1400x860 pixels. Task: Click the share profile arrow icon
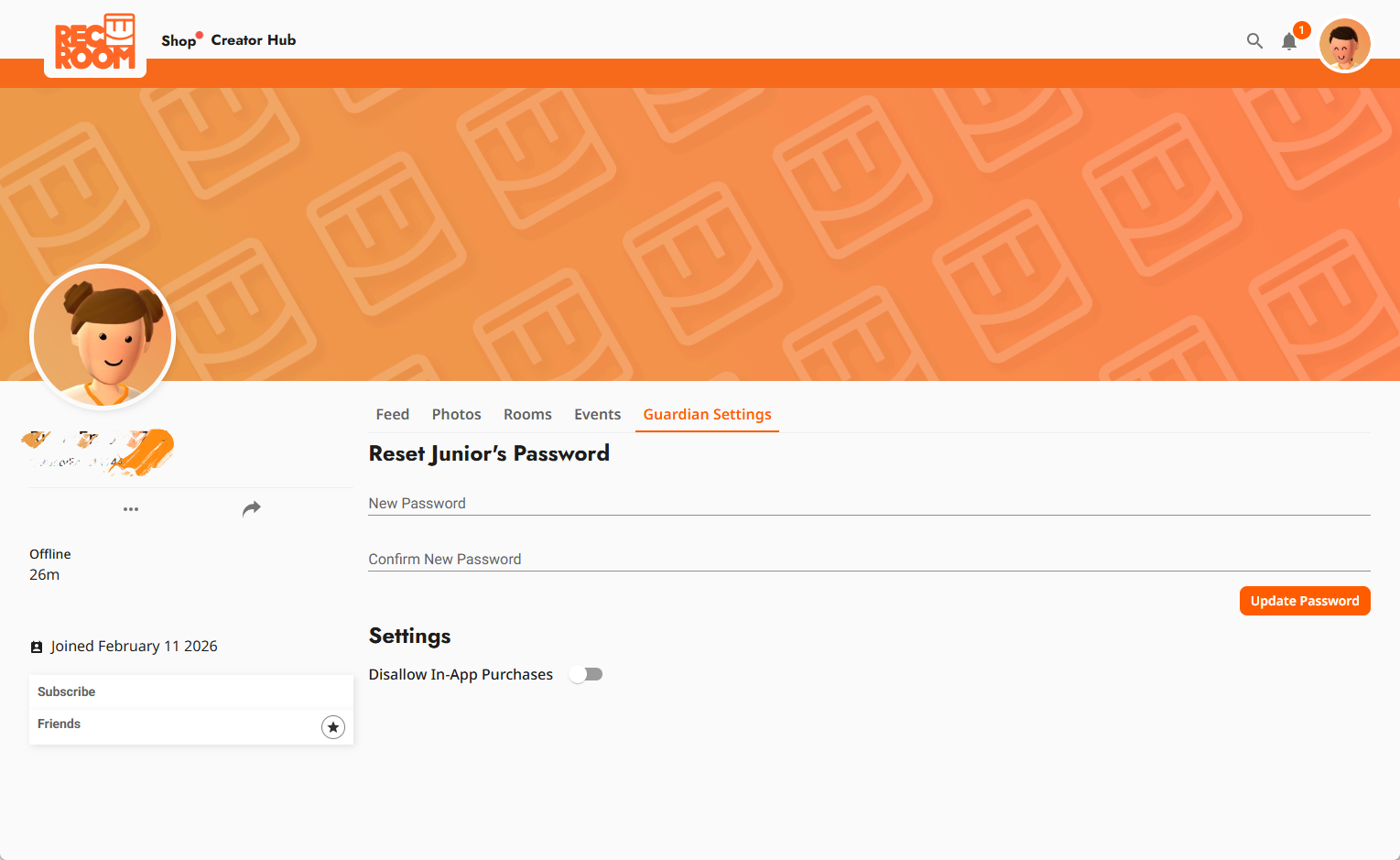252,508
